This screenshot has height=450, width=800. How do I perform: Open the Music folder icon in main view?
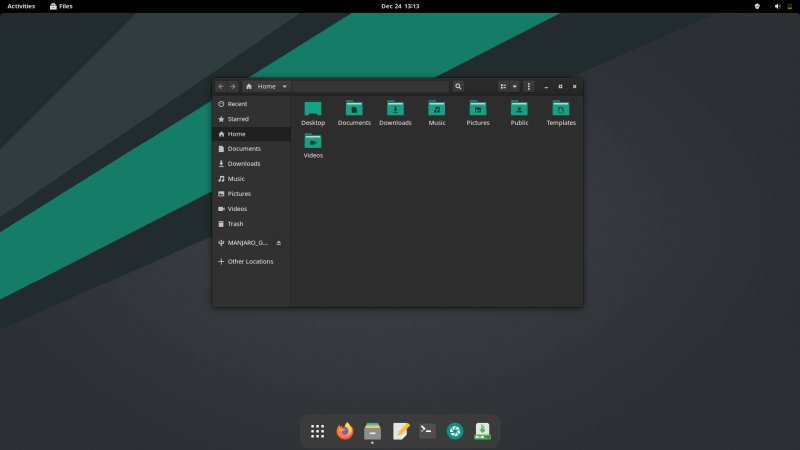[437, 113]
